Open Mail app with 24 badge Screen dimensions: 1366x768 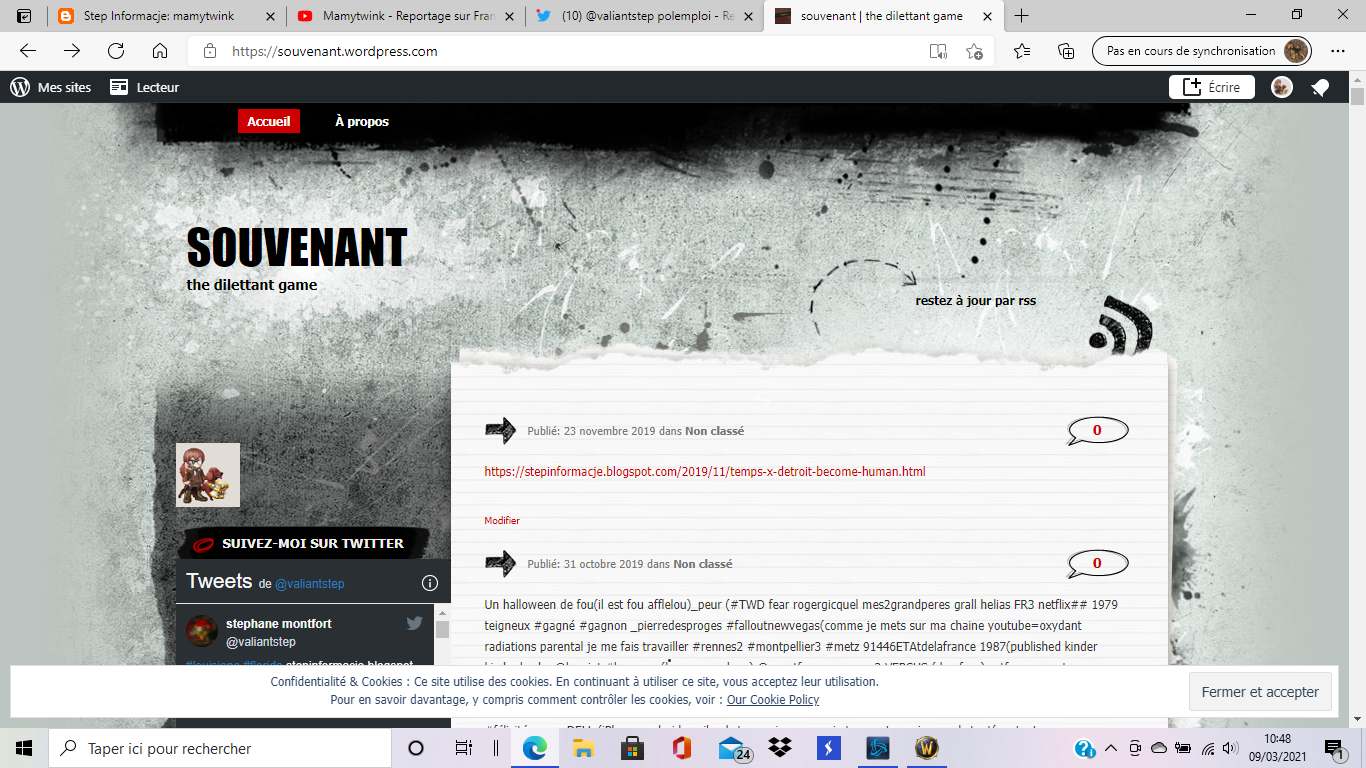pyautogui.click(x=733, y=749)
